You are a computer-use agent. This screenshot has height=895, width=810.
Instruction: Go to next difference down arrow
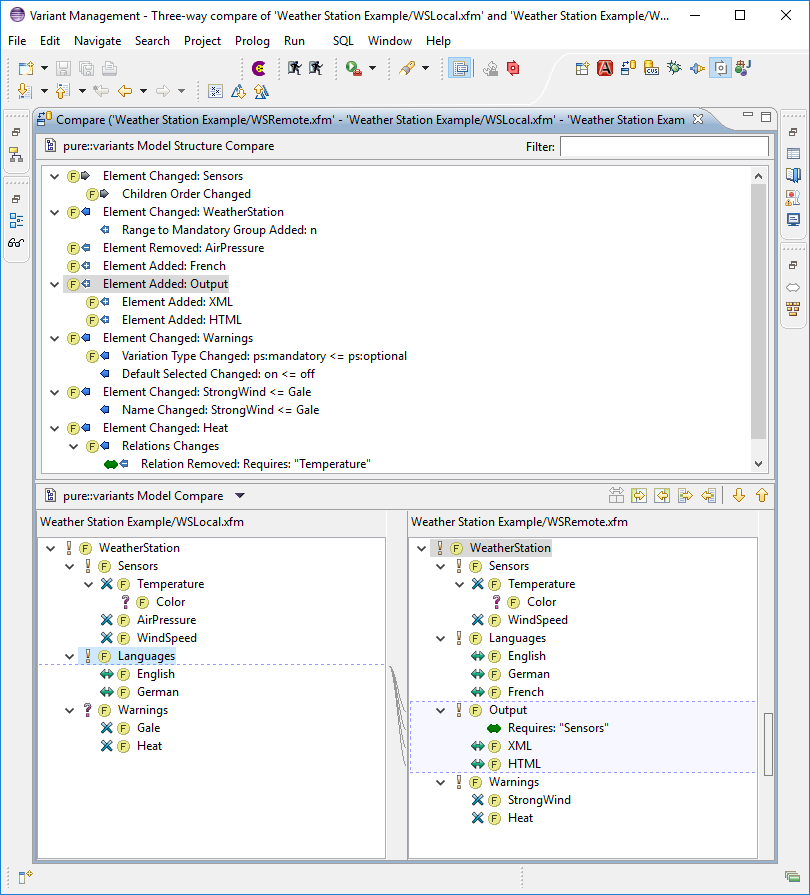pyautogui.click(x=739, y=495)
